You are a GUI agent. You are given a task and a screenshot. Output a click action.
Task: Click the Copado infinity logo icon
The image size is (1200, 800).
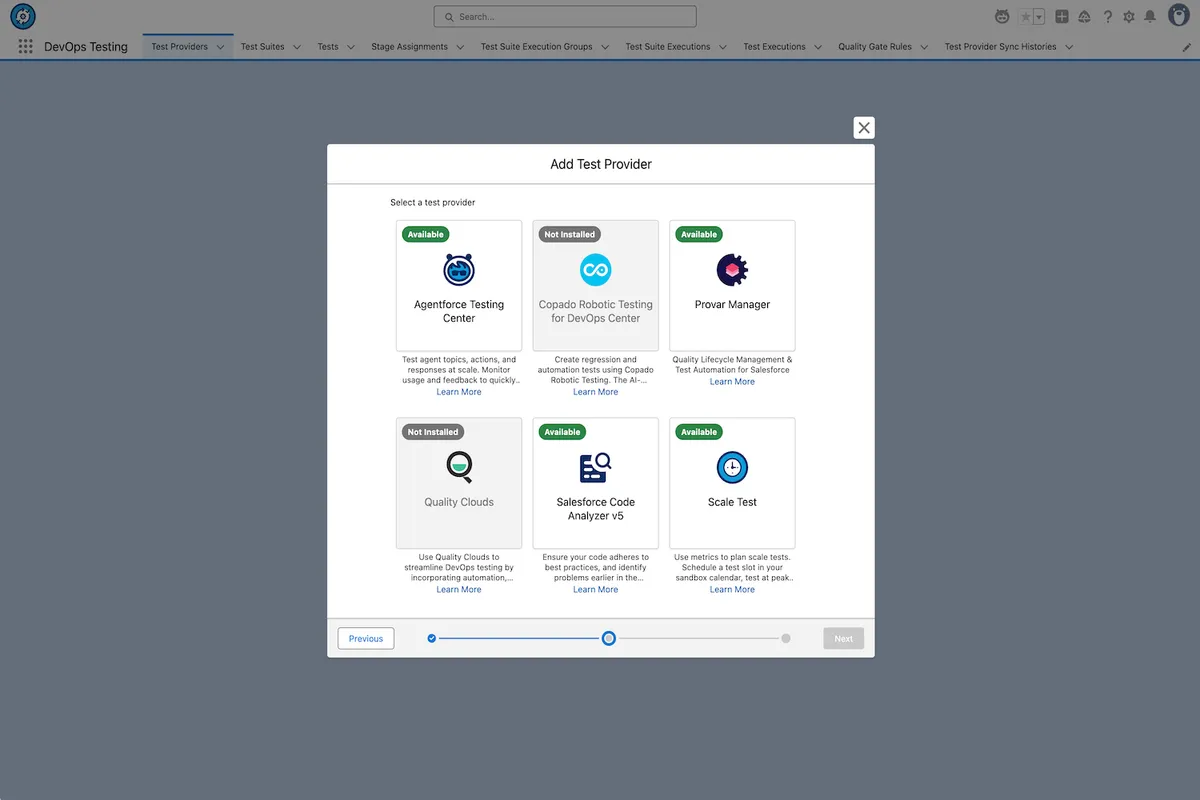pos(596,269)
